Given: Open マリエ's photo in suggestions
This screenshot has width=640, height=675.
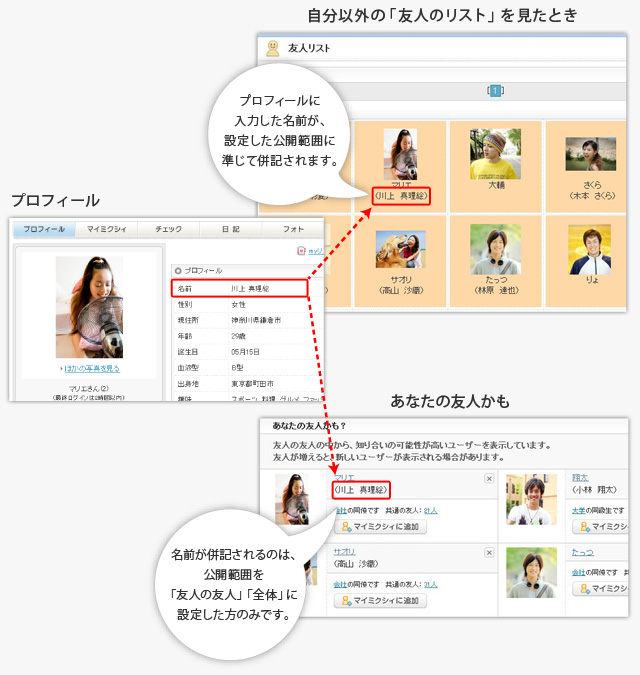Looking at the screenshot, I should click(292, 499).
